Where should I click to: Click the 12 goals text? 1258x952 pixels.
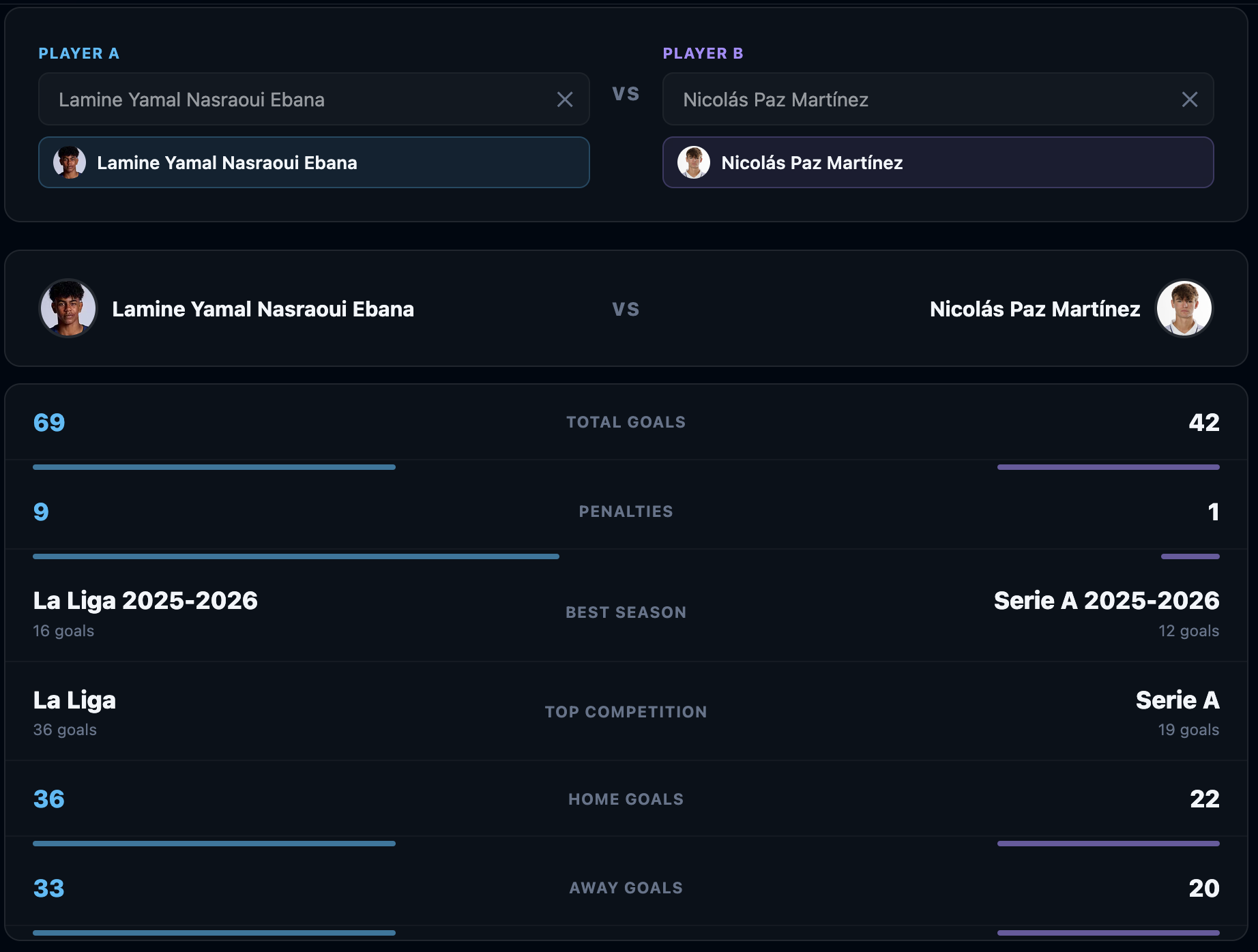pos(1188,631)
